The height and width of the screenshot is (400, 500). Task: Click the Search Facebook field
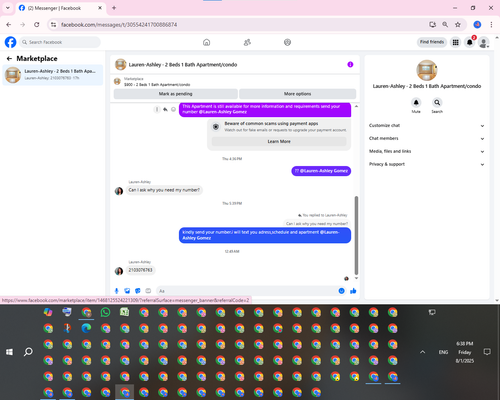coord(60,42)
